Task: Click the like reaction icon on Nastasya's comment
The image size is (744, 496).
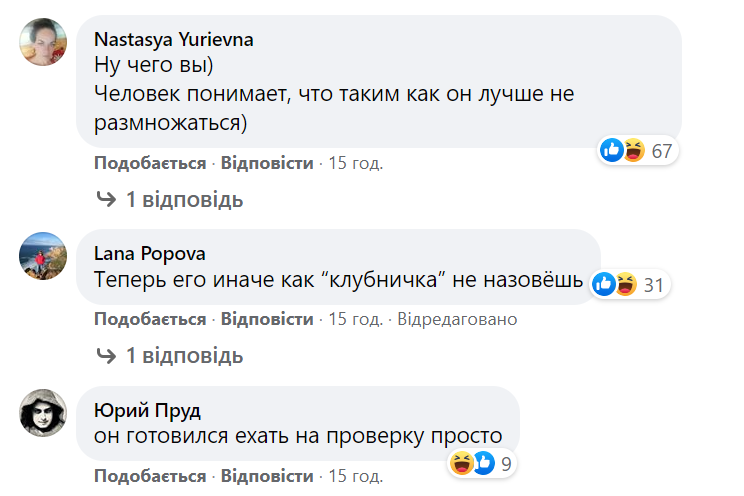Action: [x=612, y=150]
